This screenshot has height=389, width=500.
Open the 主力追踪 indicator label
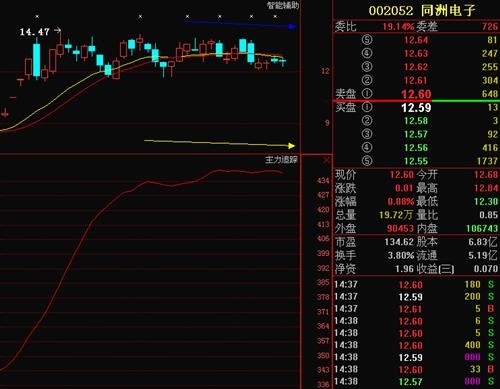click(281, 160)
